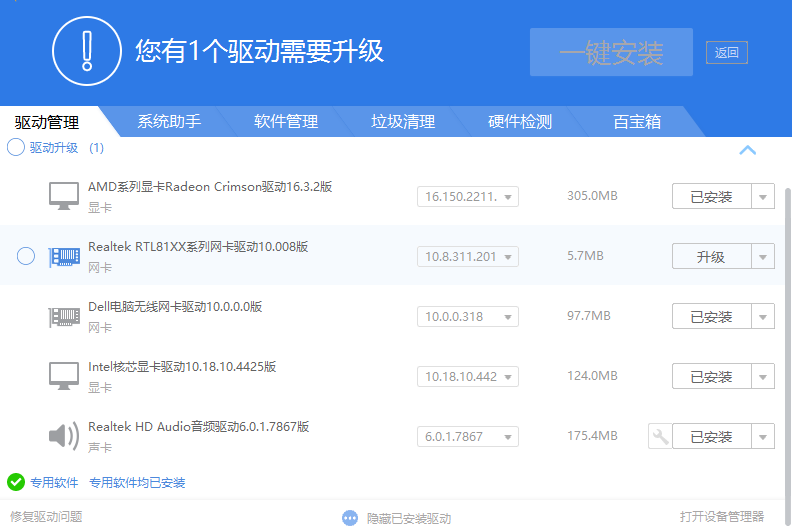Select Realtek HD Audio音频驱动6.0.1.7867版 title
This screenshot has height=530, width=792.
199,426
